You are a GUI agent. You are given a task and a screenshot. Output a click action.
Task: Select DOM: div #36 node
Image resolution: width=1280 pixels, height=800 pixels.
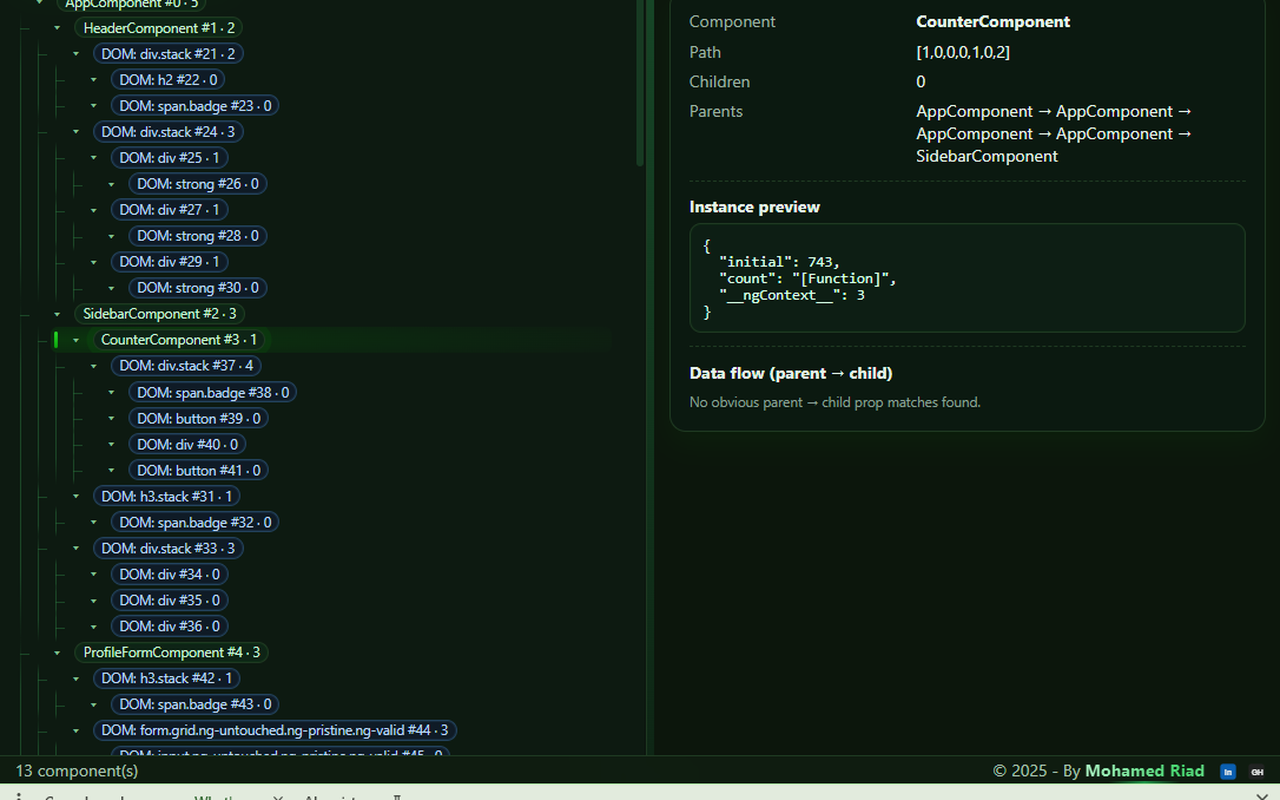pyautogui.click(x=169, y=626)
